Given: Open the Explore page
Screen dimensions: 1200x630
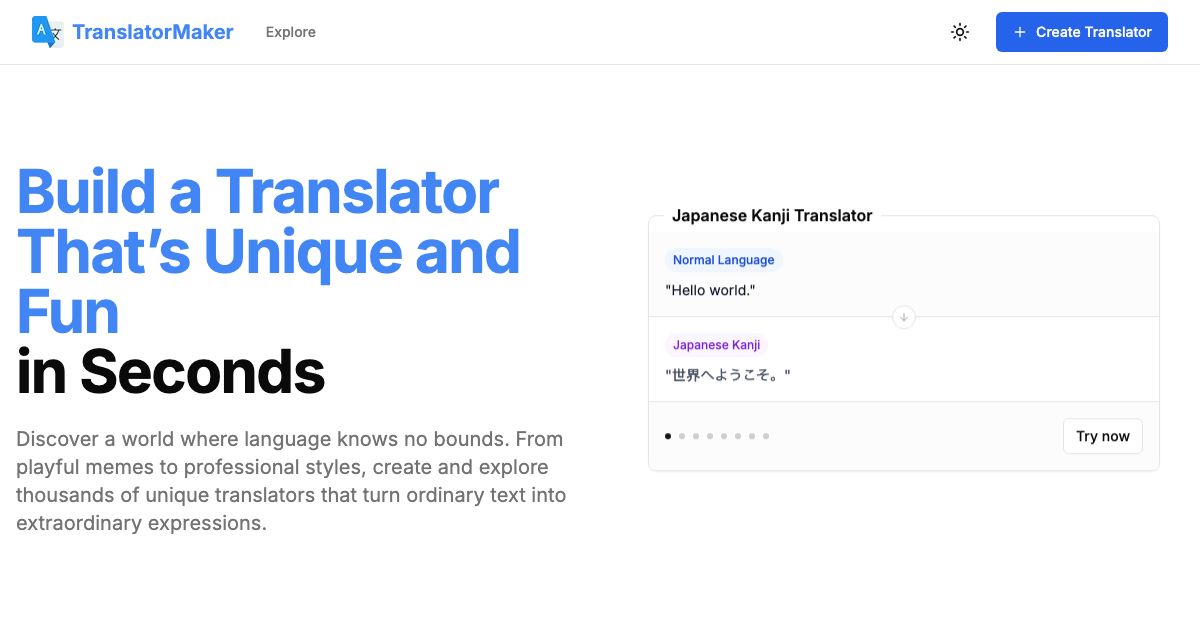Looking at the screenshot, I should [290, 31].
